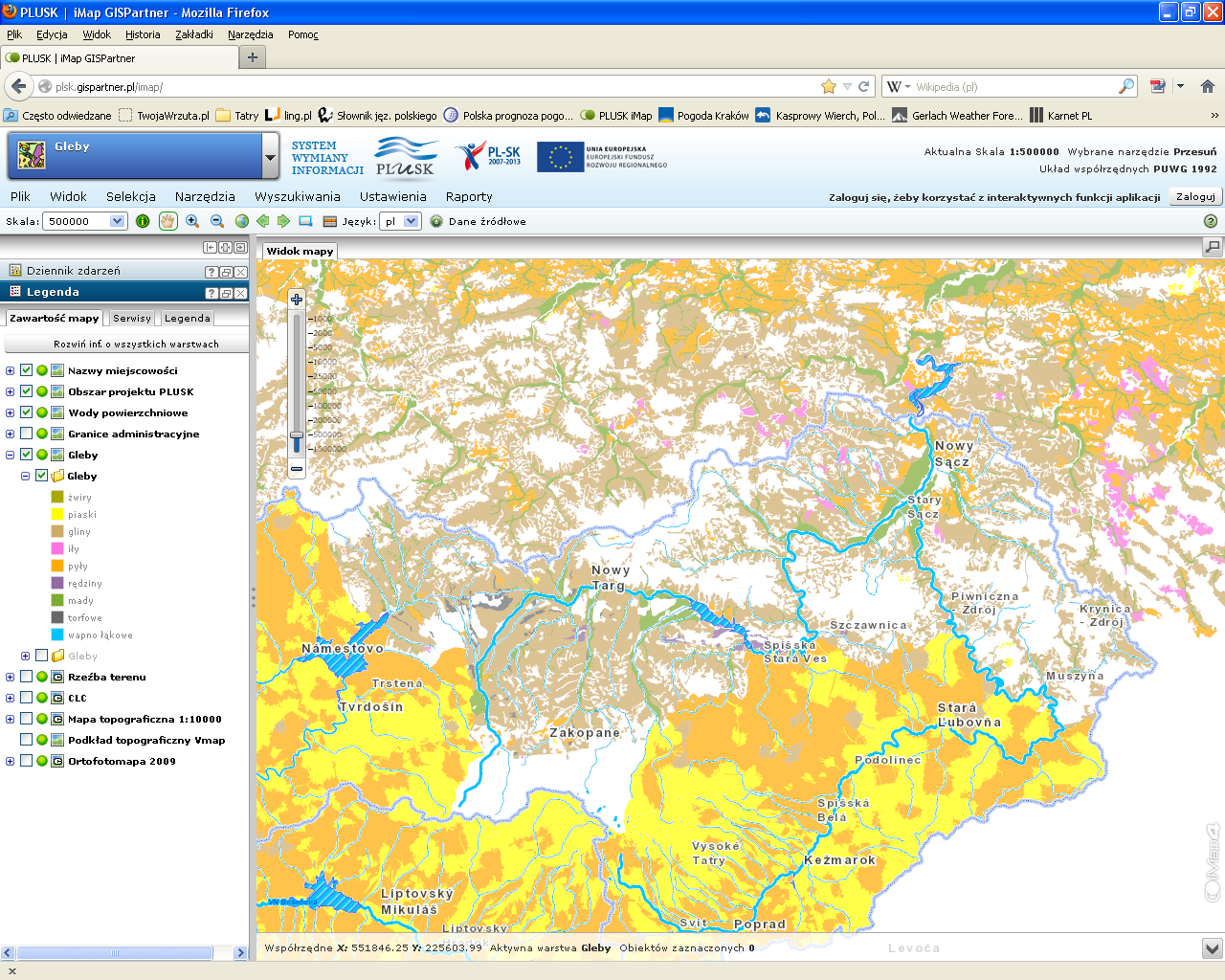Bookmark page with star icon
This screenshot has height=980, width=1225.
pyautogui.click(x=829, y=86)
